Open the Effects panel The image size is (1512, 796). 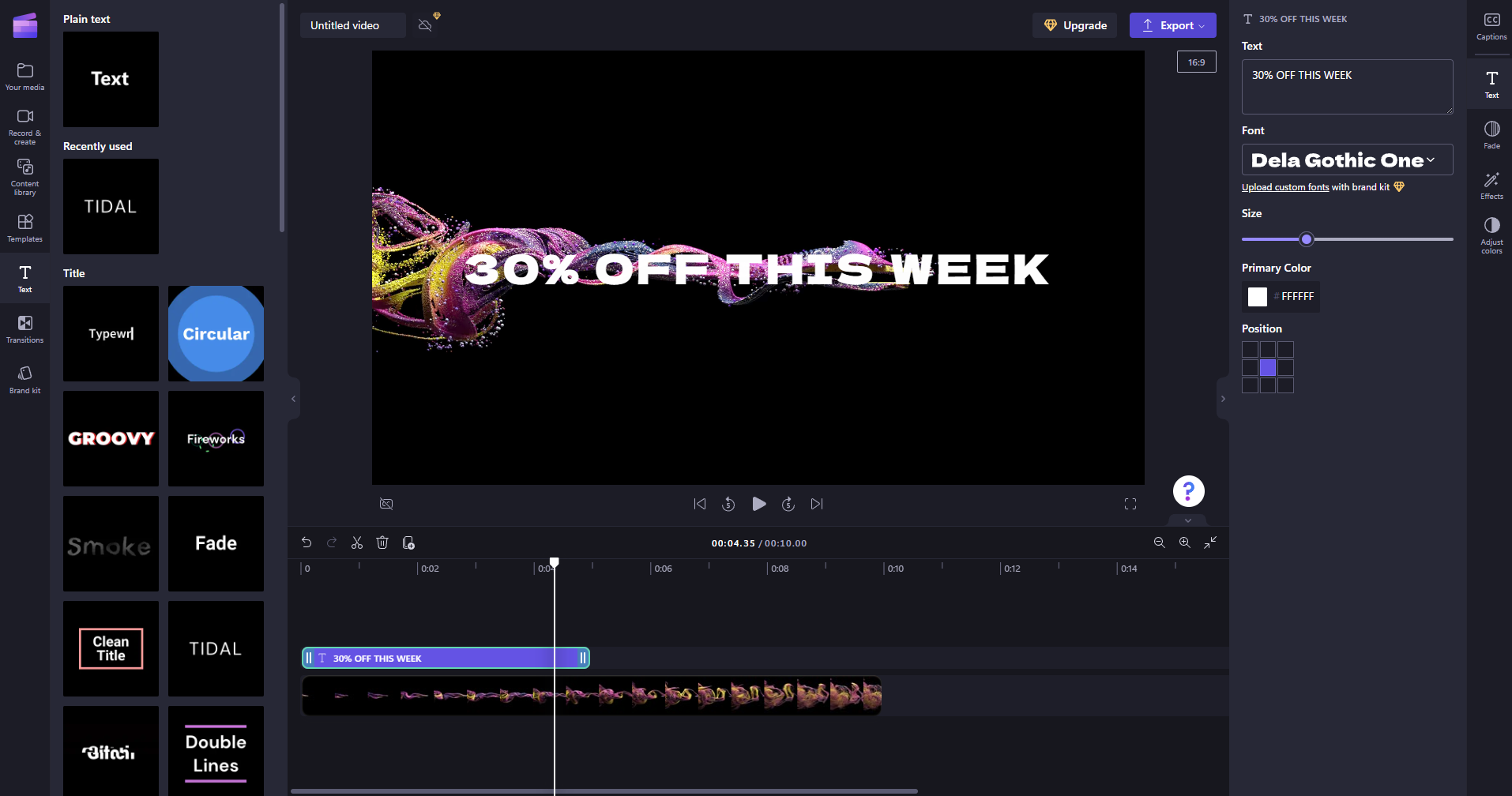point(1491,184)
